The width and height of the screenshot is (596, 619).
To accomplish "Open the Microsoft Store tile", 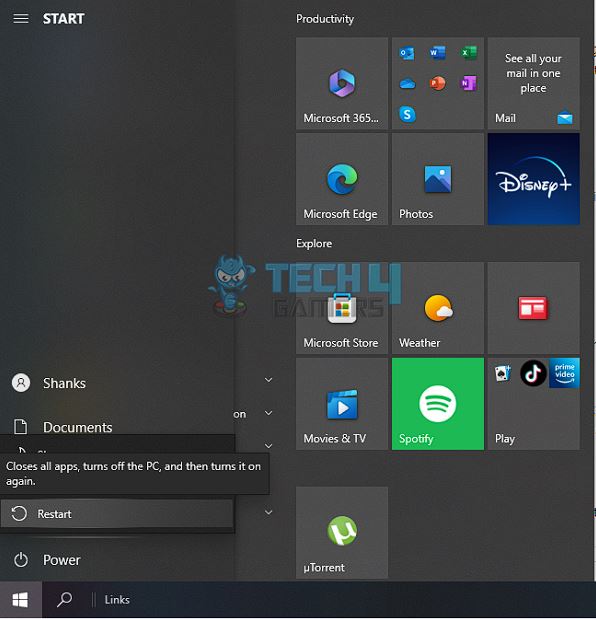I will tap(342, 308).
